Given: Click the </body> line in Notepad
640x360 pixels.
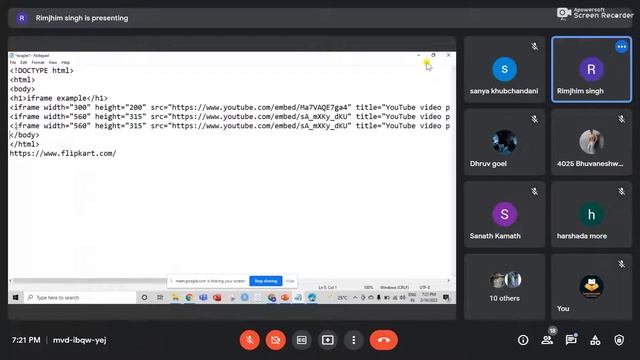Looking at the screenshot, I should [x=24, y=135].
